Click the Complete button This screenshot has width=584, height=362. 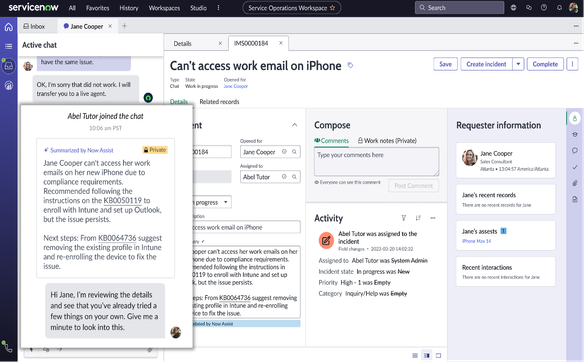[x=545, y=64]
